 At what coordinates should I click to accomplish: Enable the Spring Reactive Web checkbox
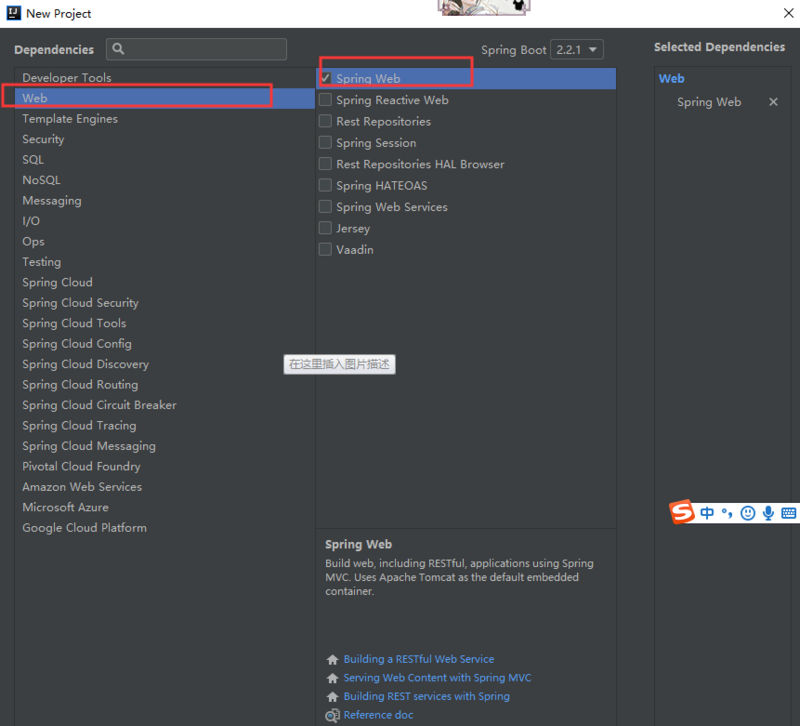(326, 99)
